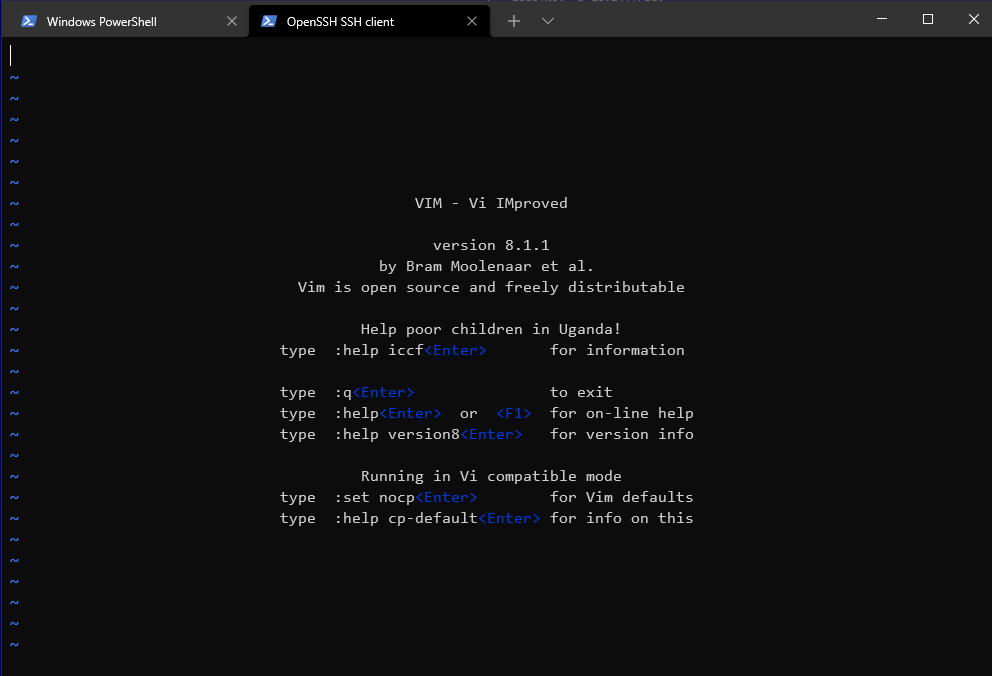Viewport: 992px width, 676px height.
Task: Click the ':help version8' command text
Action: tap(397, 434)
